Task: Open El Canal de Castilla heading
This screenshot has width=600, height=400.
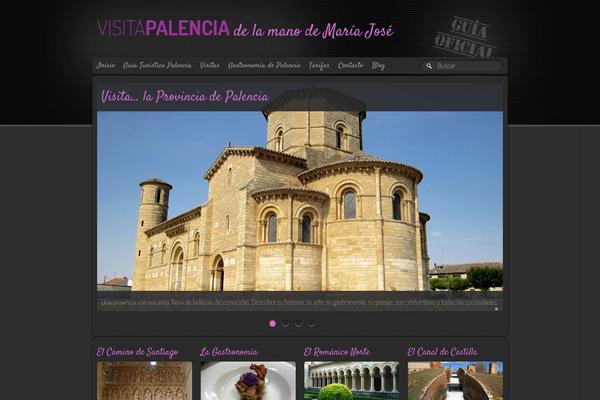Action: tap(442, 352)
